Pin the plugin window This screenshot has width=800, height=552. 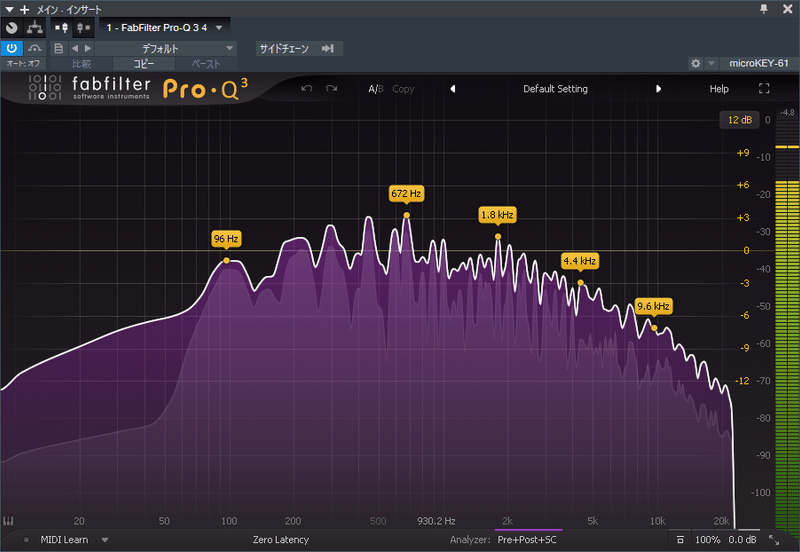tap(764, 9)
